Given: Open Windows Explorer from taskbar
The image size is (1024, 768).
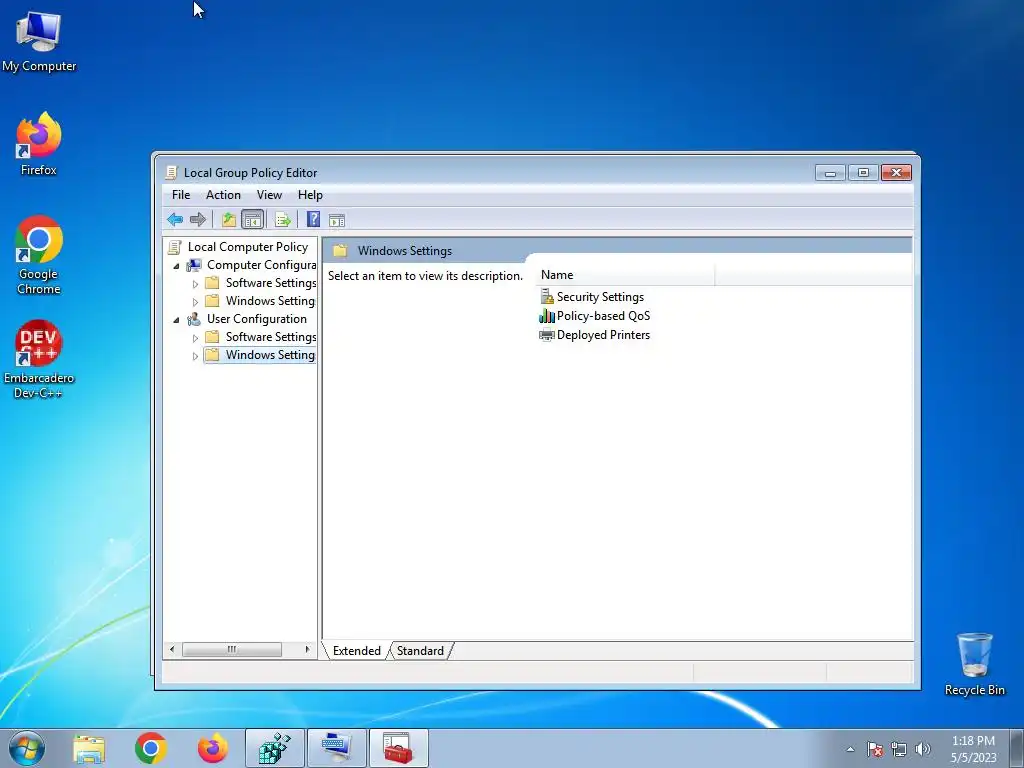Looking at the screenshot, I should pos(89,748).
